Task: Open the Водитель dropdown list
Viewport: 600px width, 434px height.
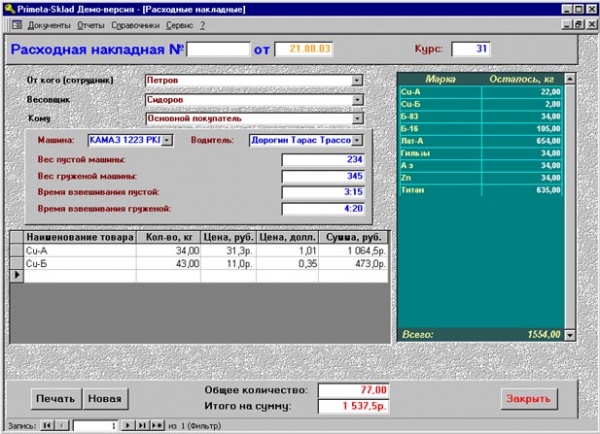Action: [357, 140]
